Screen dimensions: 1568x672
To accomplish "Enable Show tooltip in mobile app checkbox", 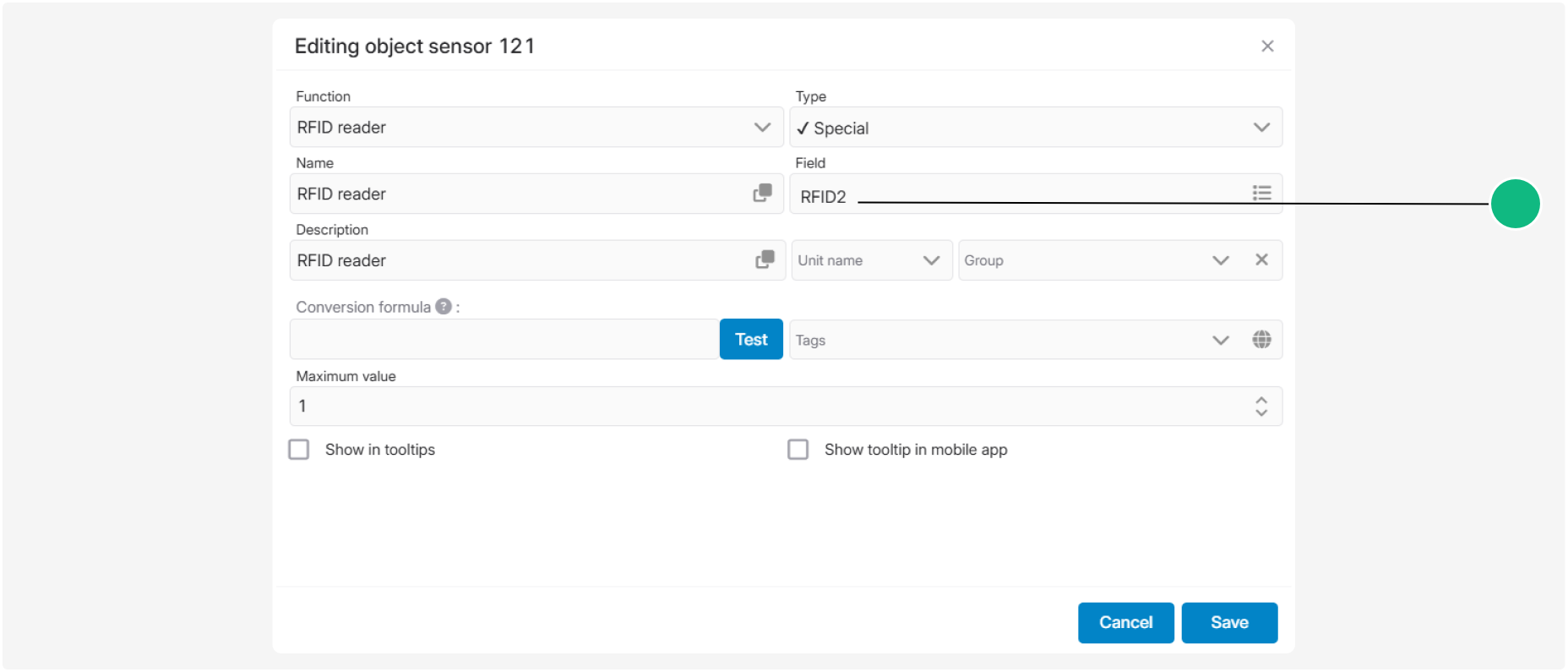I will [798, 449].
